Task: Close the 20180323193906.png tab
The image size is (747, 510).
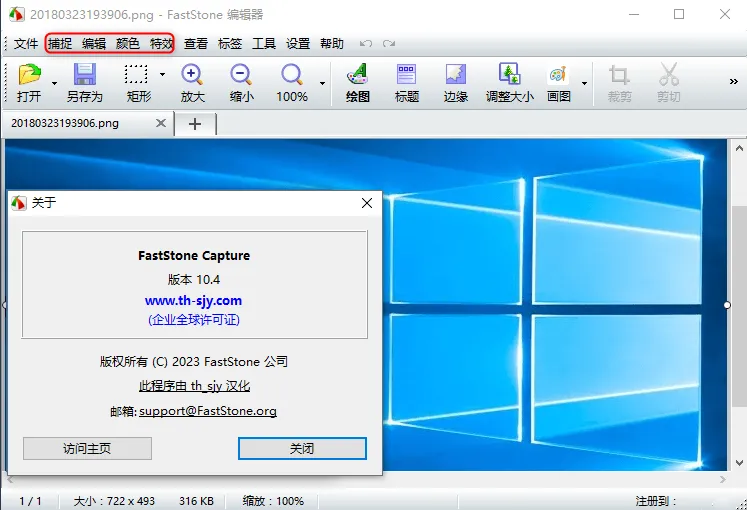Action: 161,123
